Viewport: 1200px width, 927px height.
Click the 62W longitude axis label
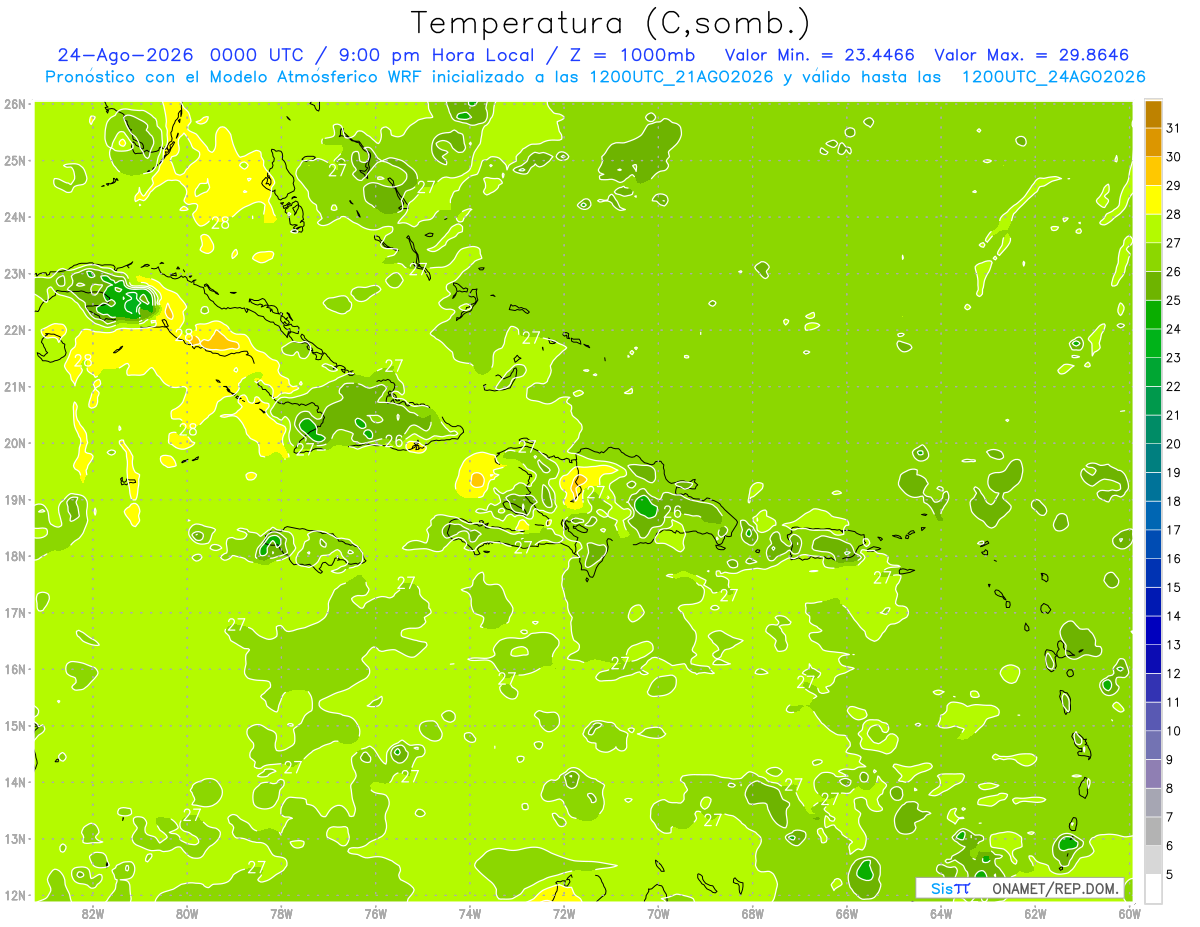pyautogui.click(x=1035, y=913)
